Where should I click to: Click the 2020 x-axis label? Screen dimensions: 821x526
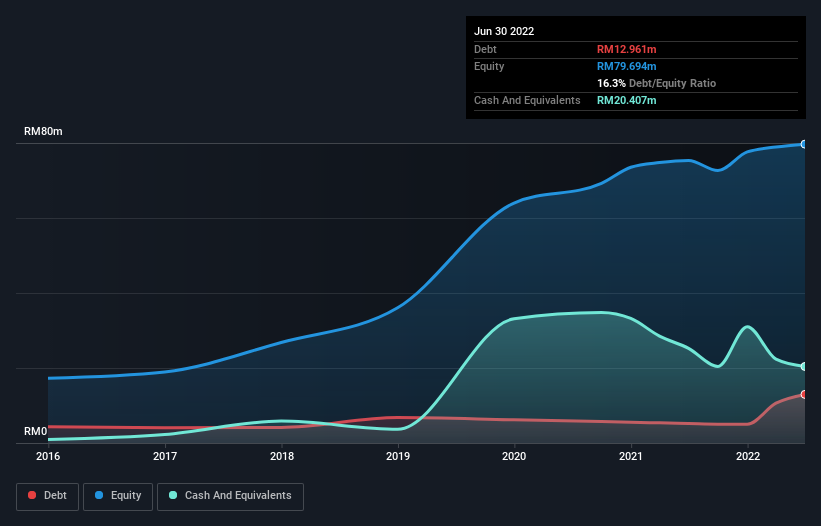point(514,456)
